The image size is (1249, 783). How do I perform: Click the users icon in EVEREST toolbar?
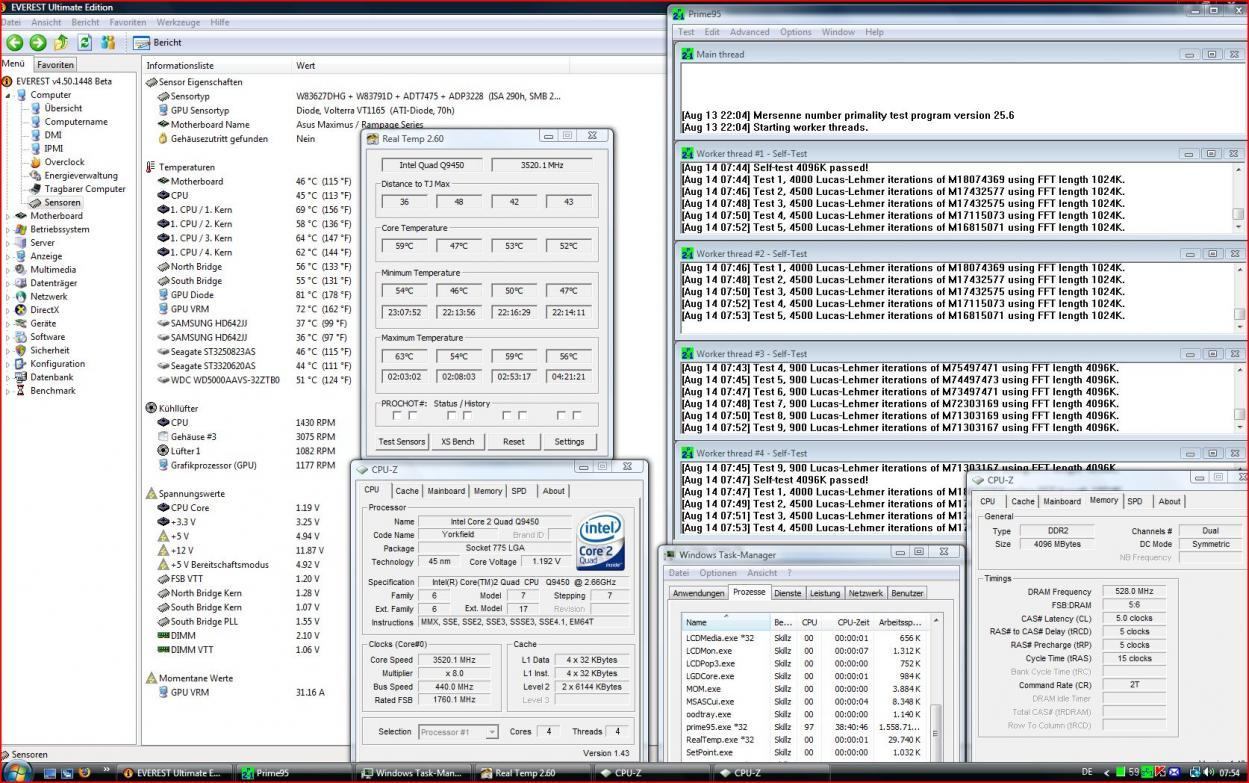tap(108, 43)
